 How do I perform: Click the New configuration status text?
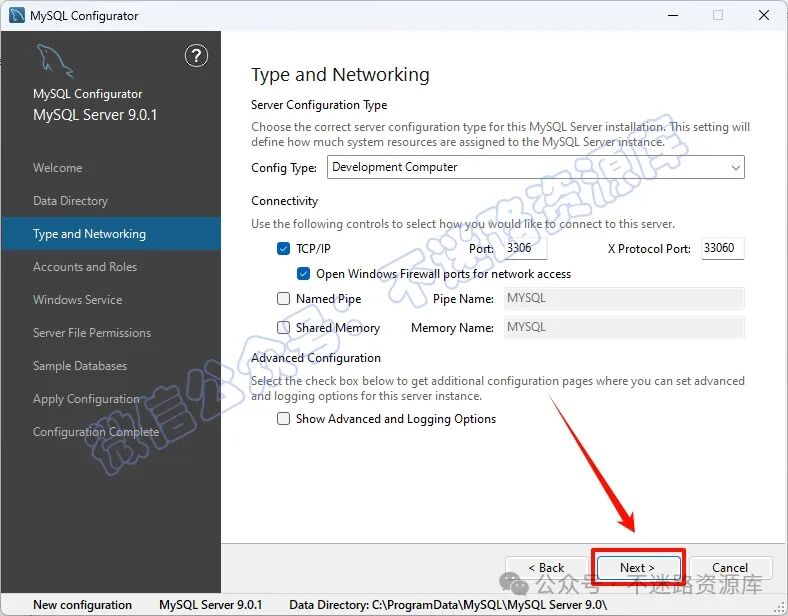tap(82, 605)
